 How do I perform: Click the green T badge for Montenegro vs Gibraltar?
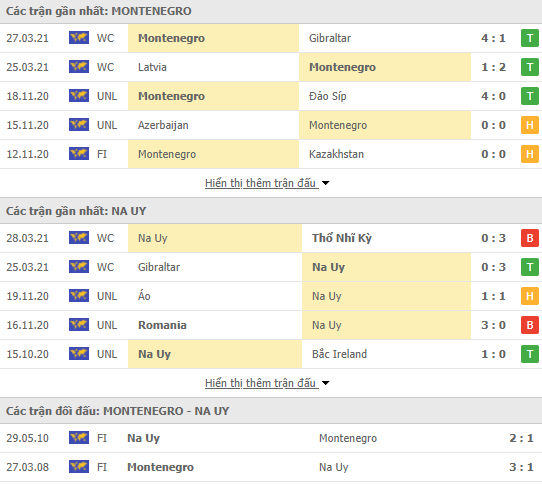(530, 38)
